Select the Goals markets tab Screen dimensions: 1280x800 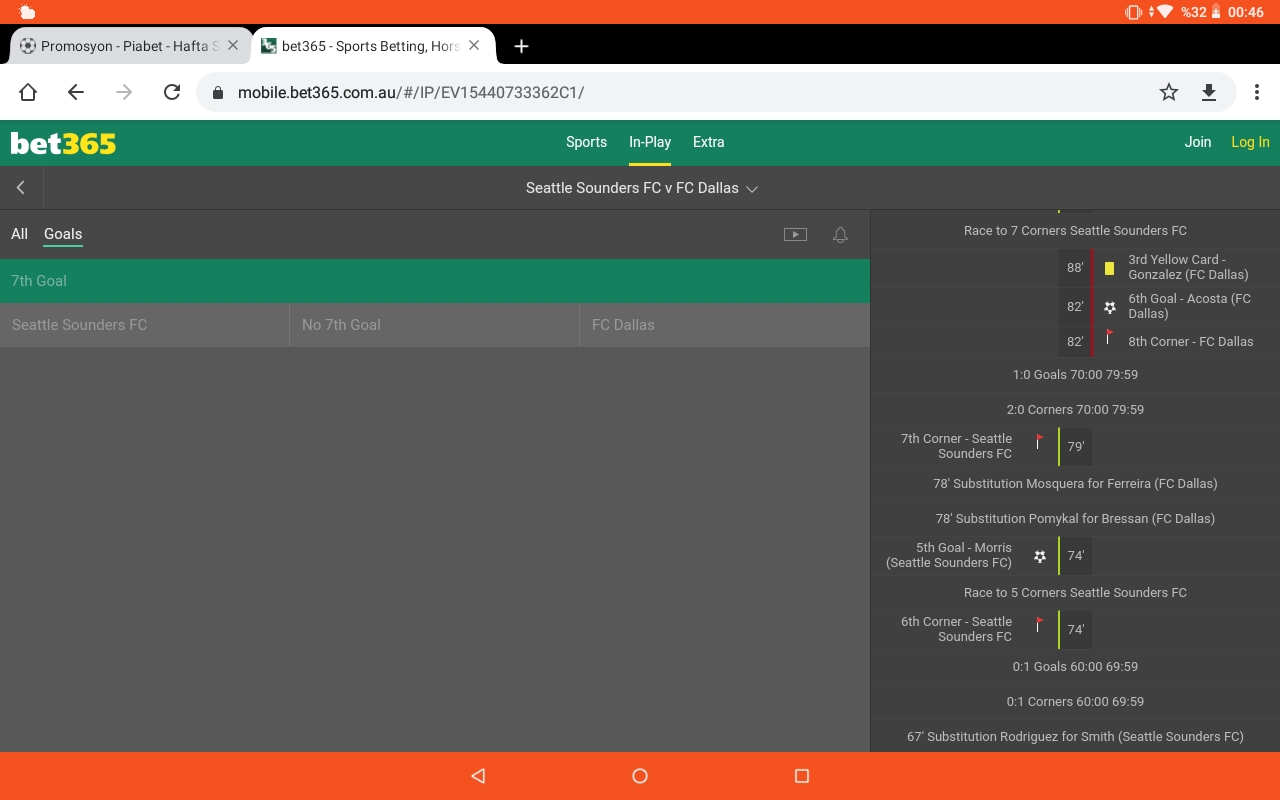click(63, 234)
